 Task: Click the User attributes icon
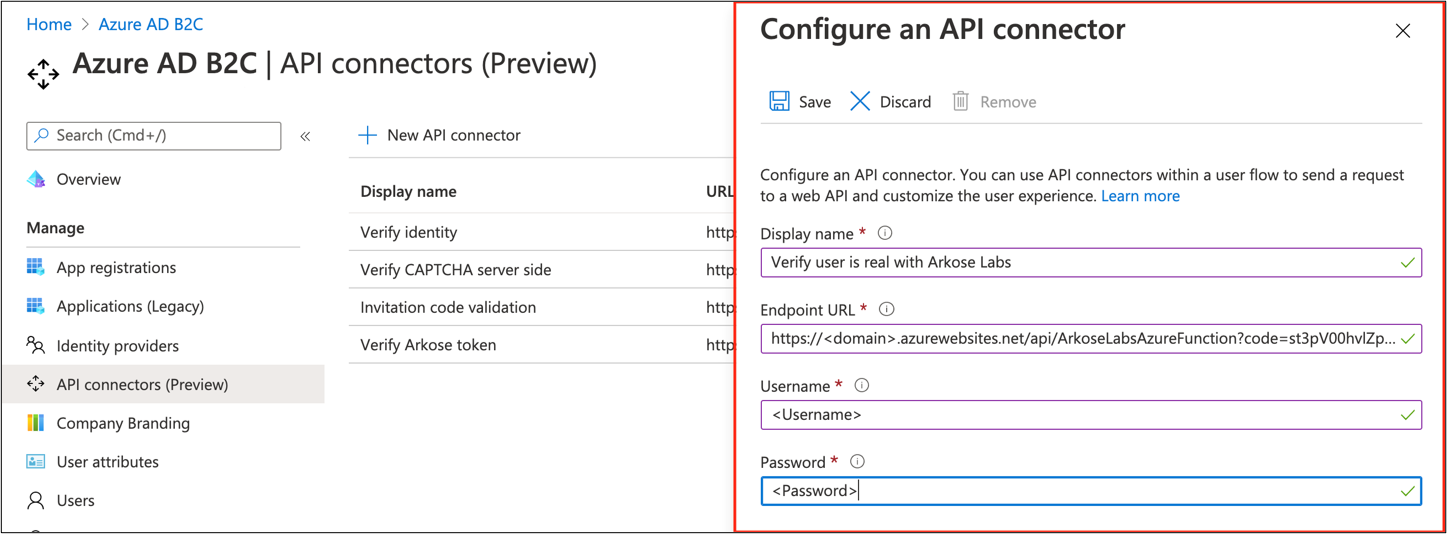tap(36, 462)
